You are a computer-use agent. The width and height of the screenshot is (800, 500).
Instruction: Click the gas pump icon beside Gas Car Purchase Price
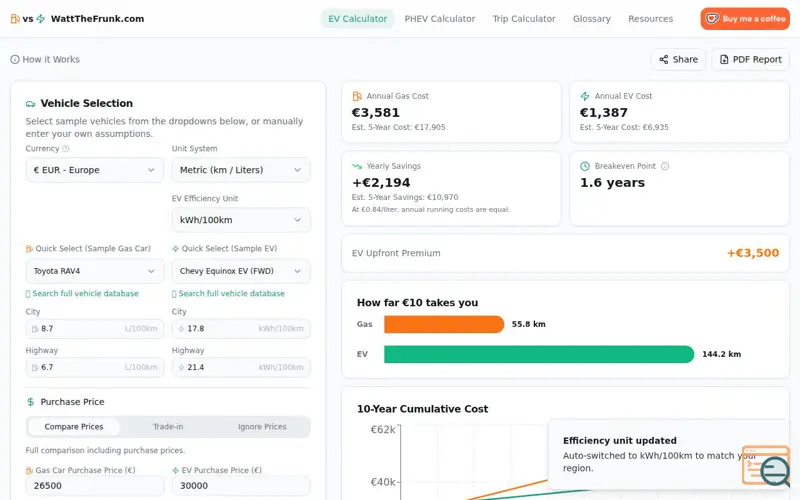coord(29,470)
